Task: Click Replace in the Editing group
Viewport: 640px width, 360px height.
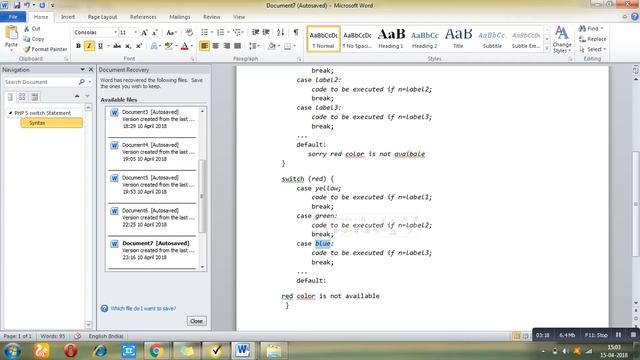Action: [592, 39]
